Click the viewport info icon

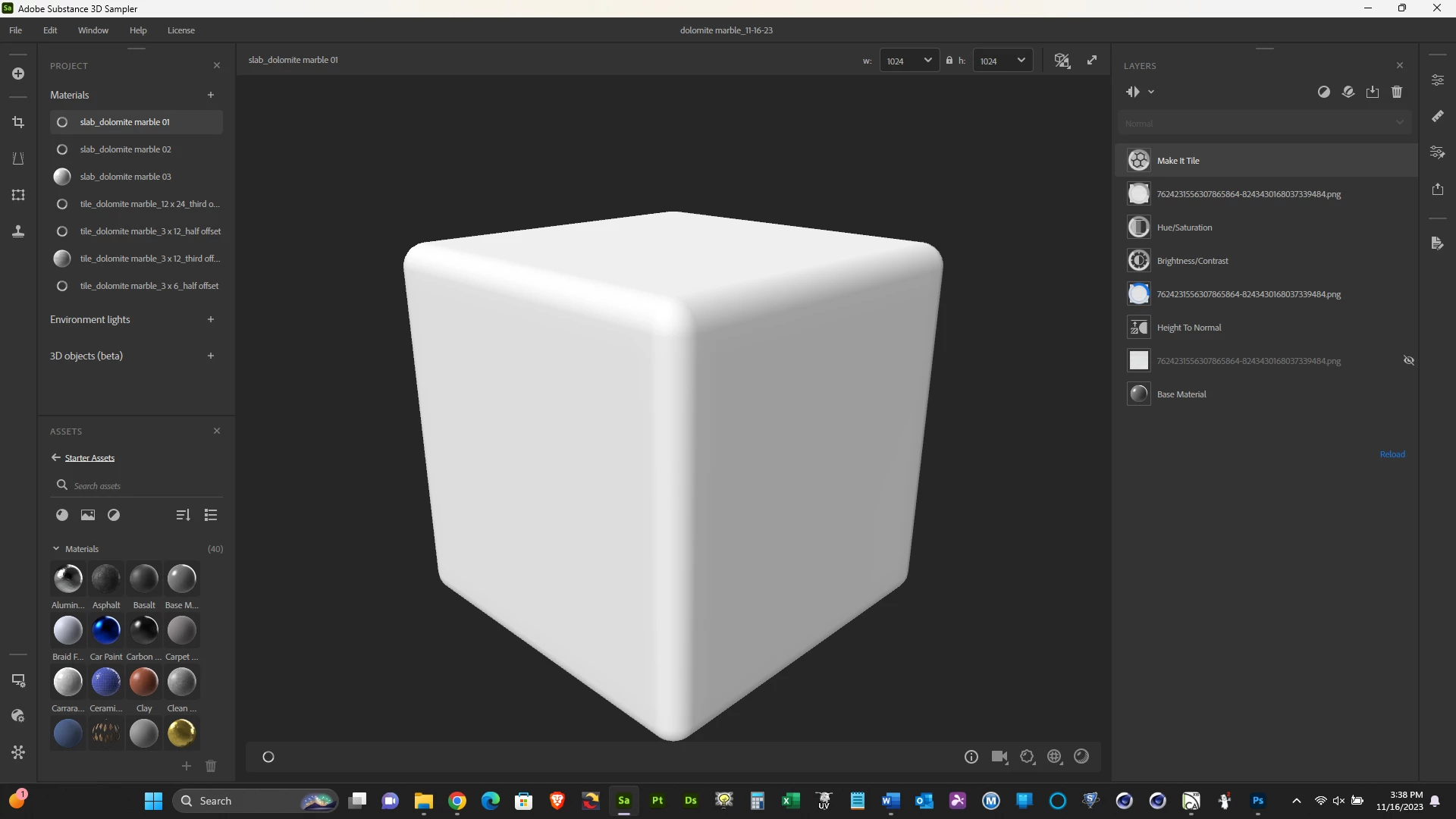tap(971, 757)
